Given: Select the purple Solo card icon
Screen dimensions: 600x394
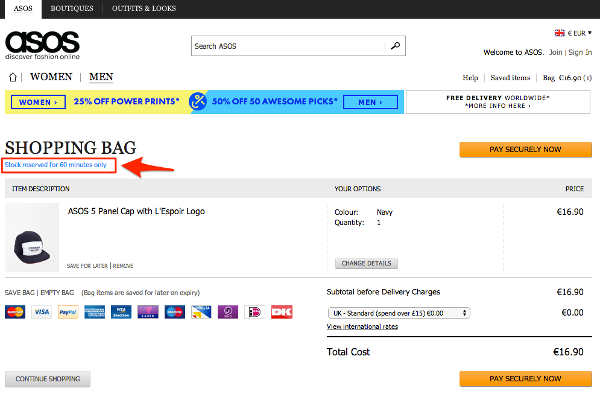Looking at the screenshot, I should click(x=228, y=312).
